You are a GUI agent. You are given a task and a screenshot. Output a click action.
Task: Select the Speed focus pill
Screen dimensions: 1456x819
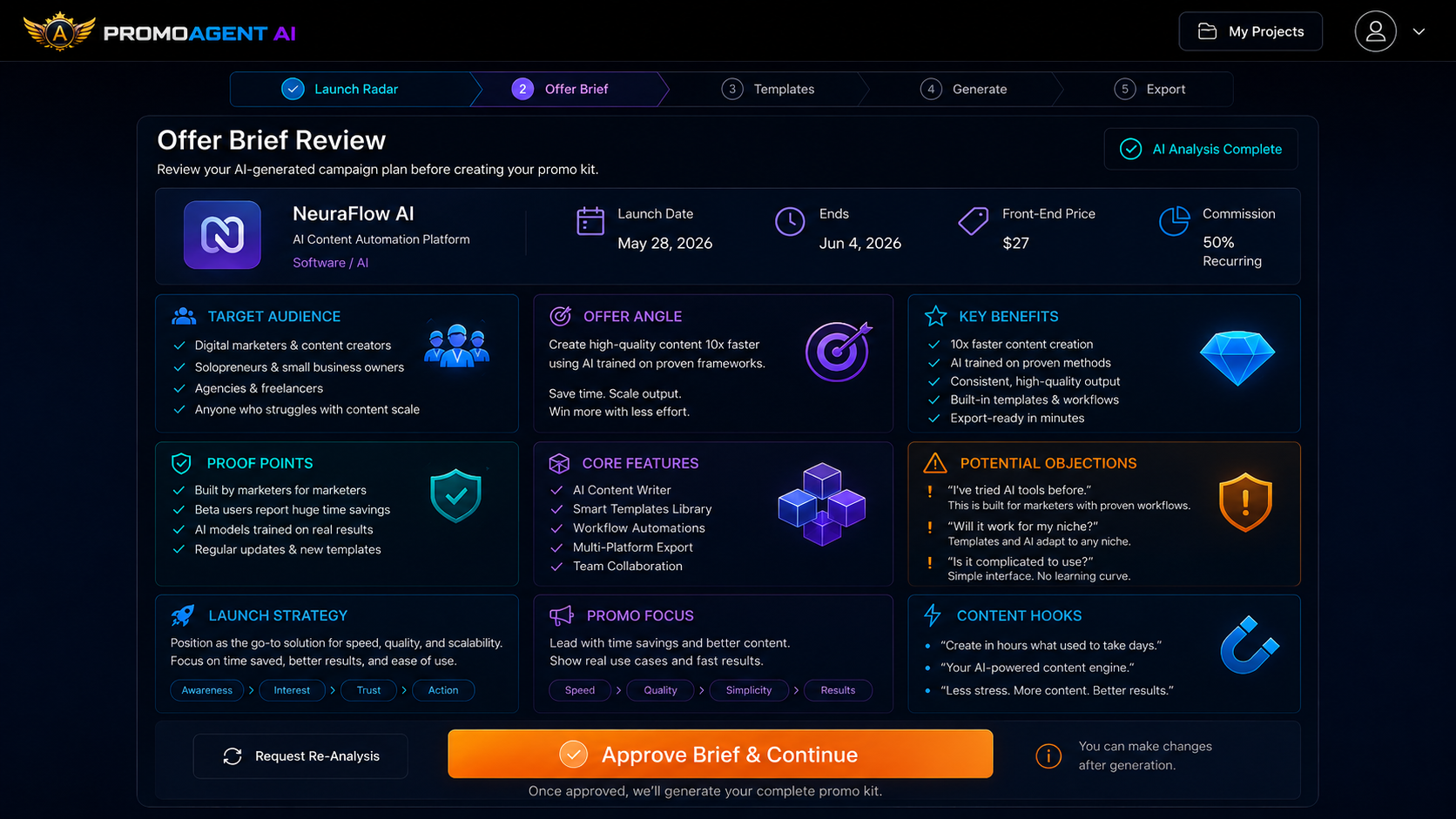click(x=580, y=690)
